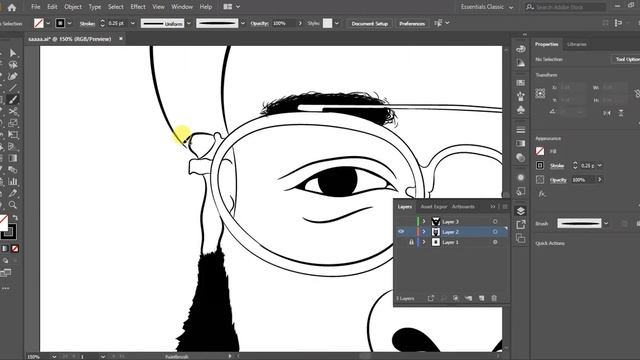
Task: Click the Preferences button
Action: (x=412, y=24)
